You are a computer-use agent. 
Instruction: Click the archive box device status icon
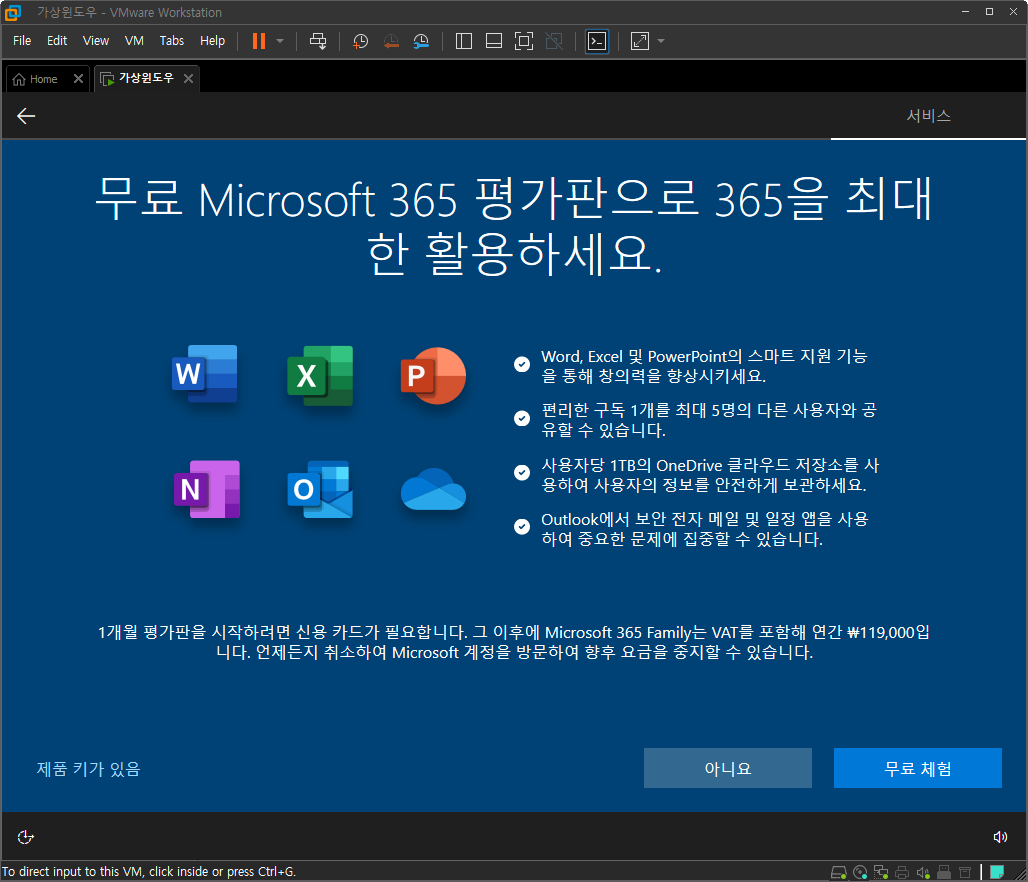tap(965, 872)
